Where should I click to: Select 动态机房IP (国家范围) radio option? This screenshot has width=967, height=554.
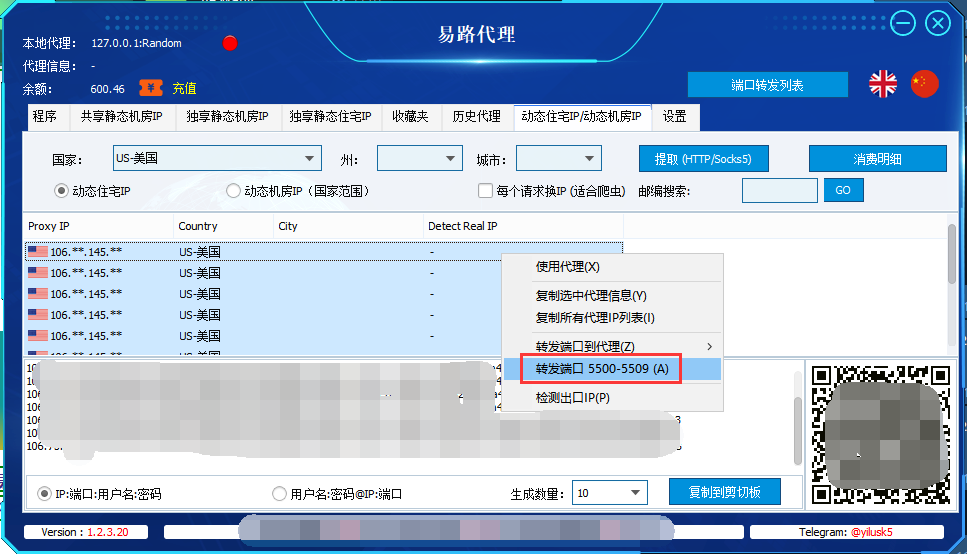tap(234, 191)
